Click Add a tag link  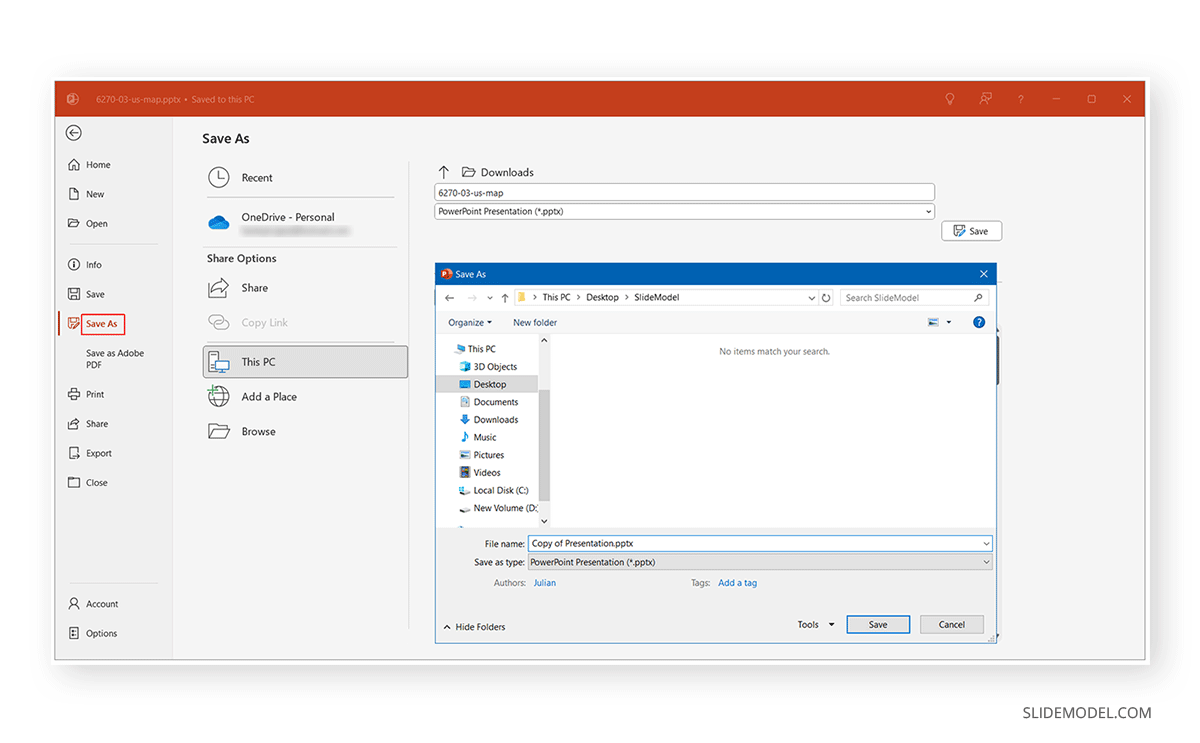[x=737, y=583]
